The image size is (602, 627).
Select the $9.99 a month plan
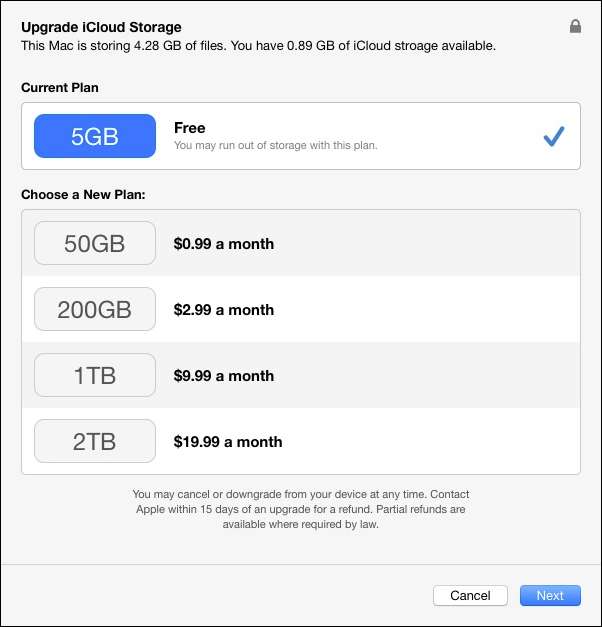pyautogui.click(x=224, y=375)
